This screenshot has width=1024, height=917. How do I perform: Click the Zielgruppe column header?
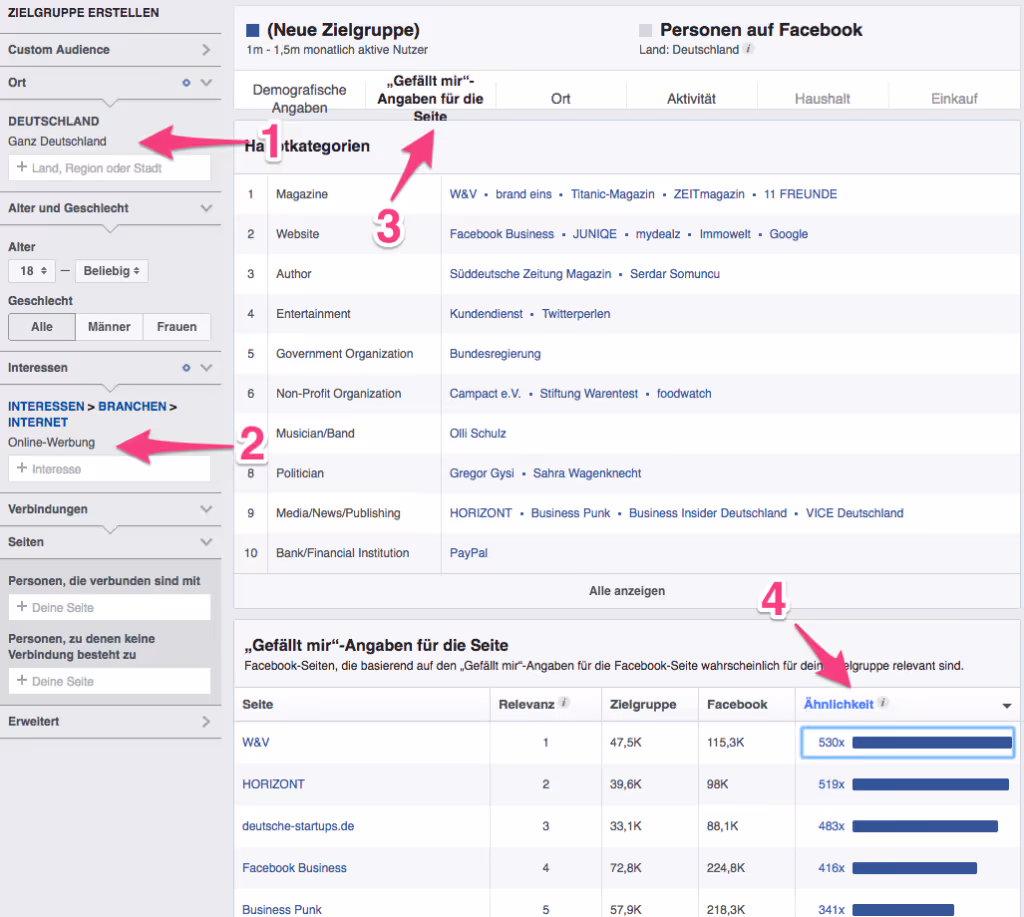coord(643,704)
